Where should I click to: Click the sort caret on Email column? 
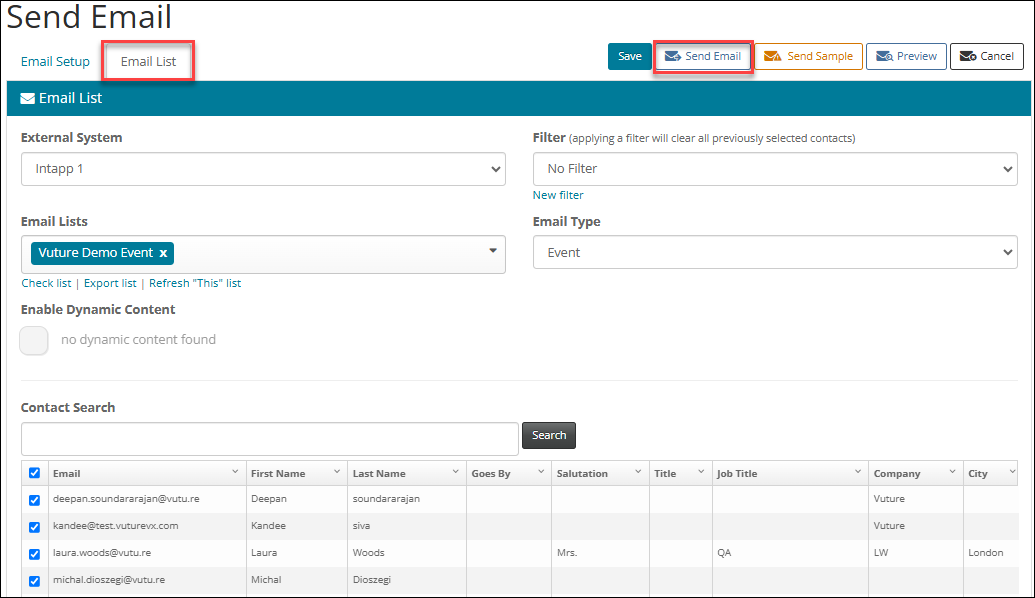coord(234,472)
